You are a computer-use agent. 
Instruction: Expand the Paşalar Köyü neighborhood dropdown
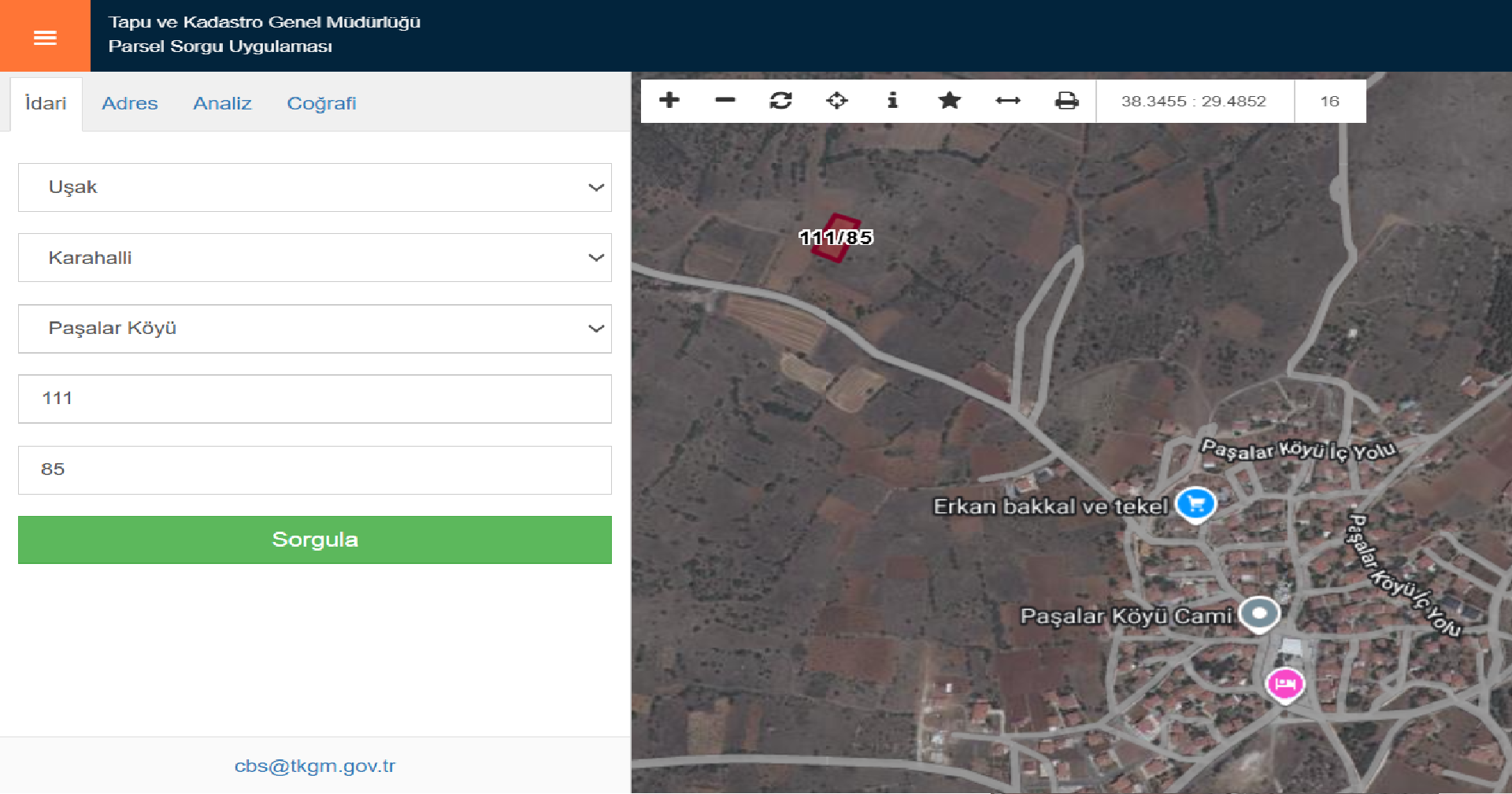(x=315, y=328)
